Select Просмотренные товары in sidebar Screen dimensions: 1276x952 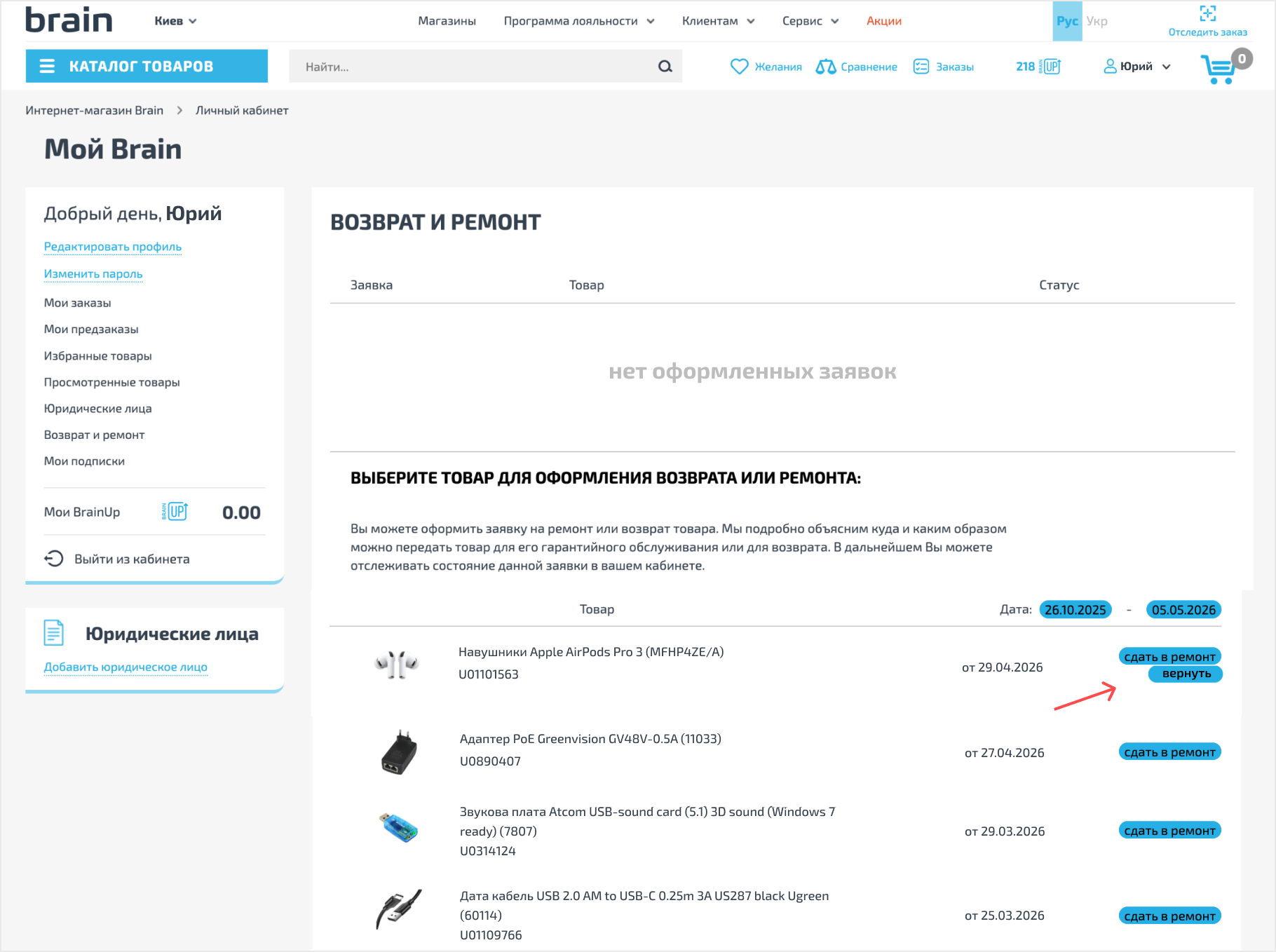click(111, 382)
